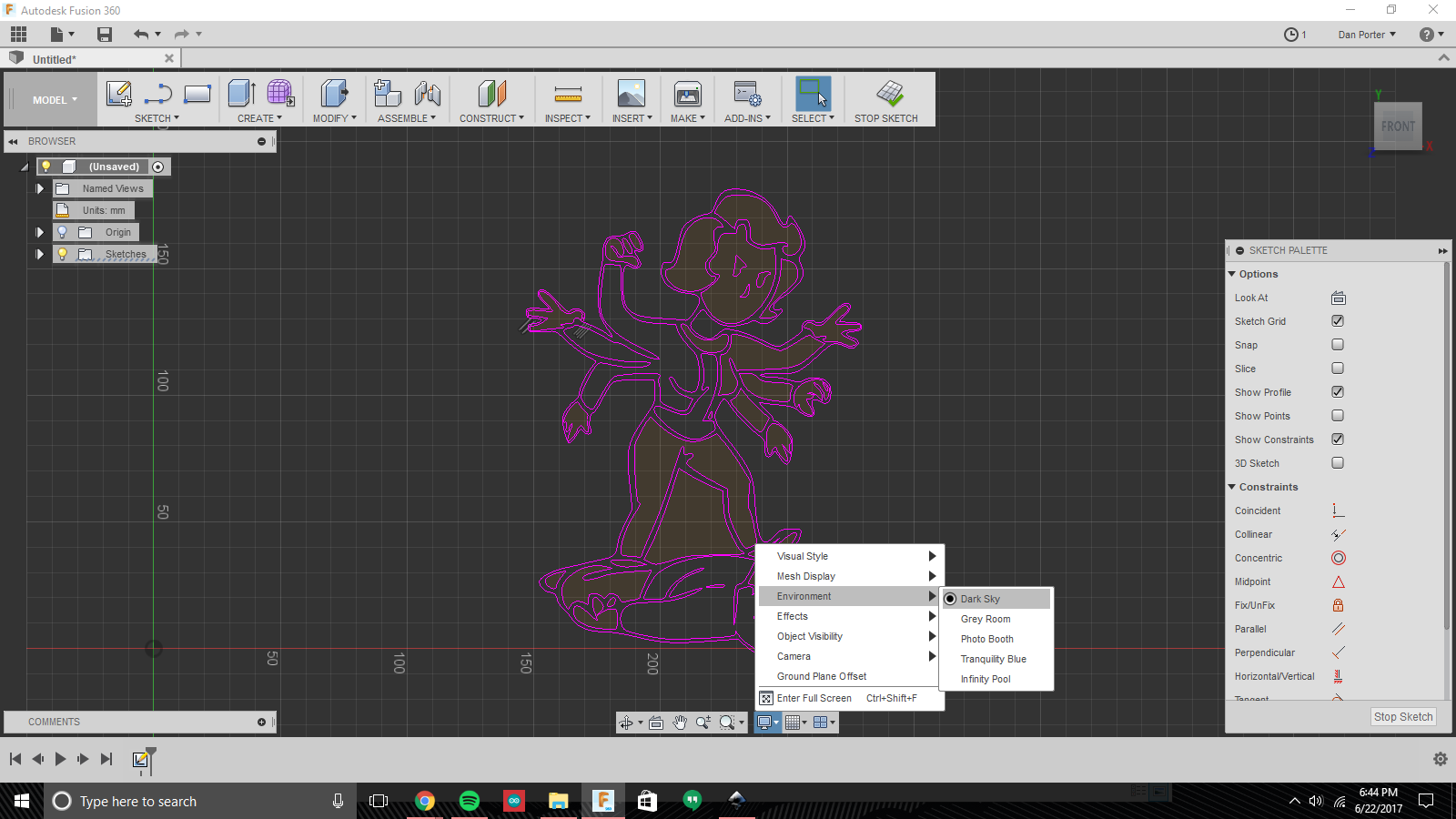Click the Measure icon under Inspect

coord(568,94)
